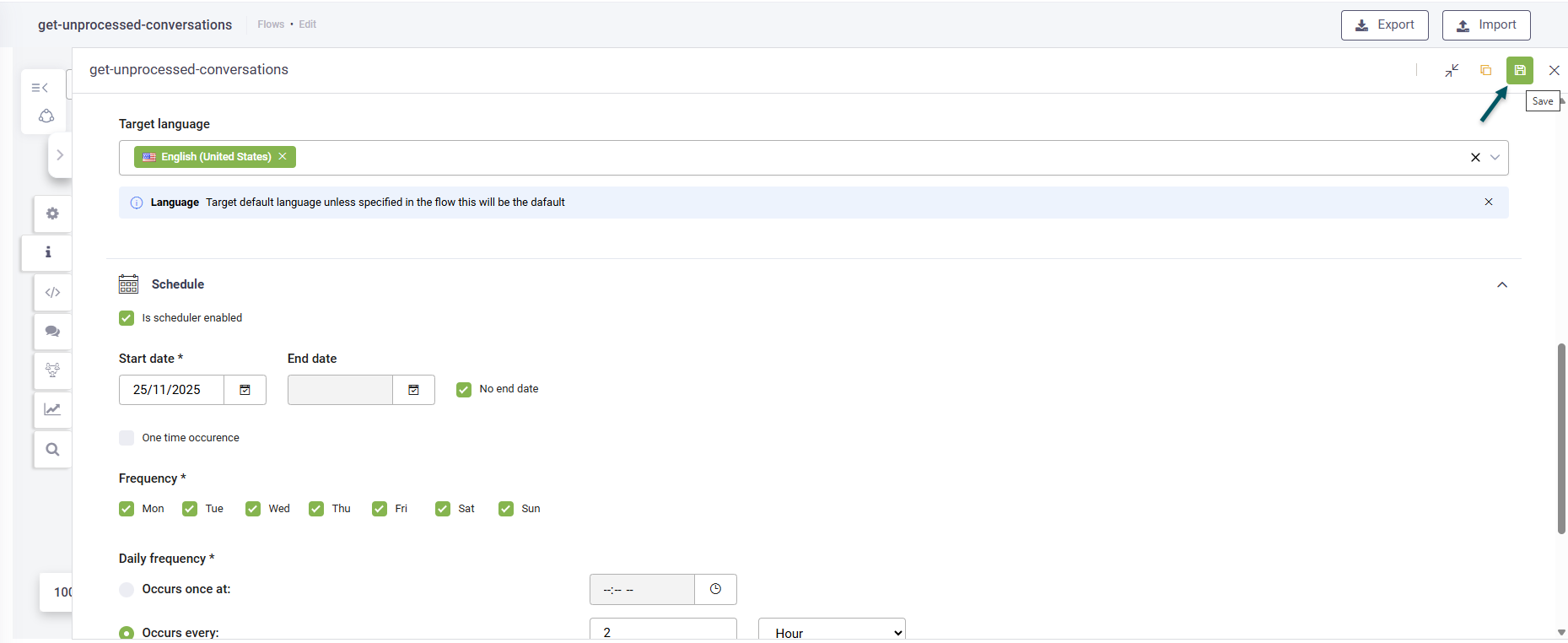Uncheck the Wed frequency checkbox
1568x643 pixels.
click(253, 509)
